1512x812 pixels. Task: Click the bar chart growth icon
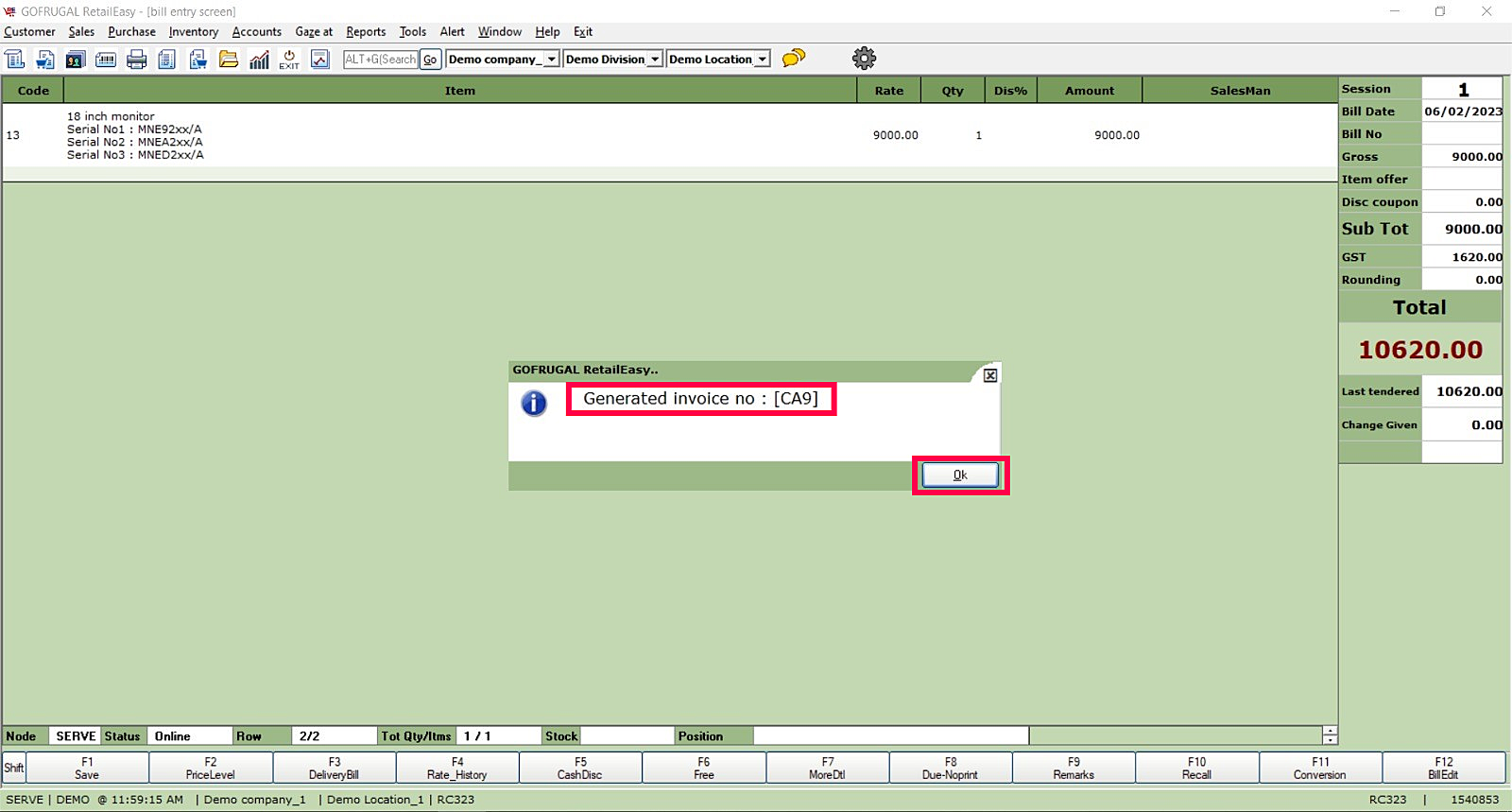tap(259, 60)
